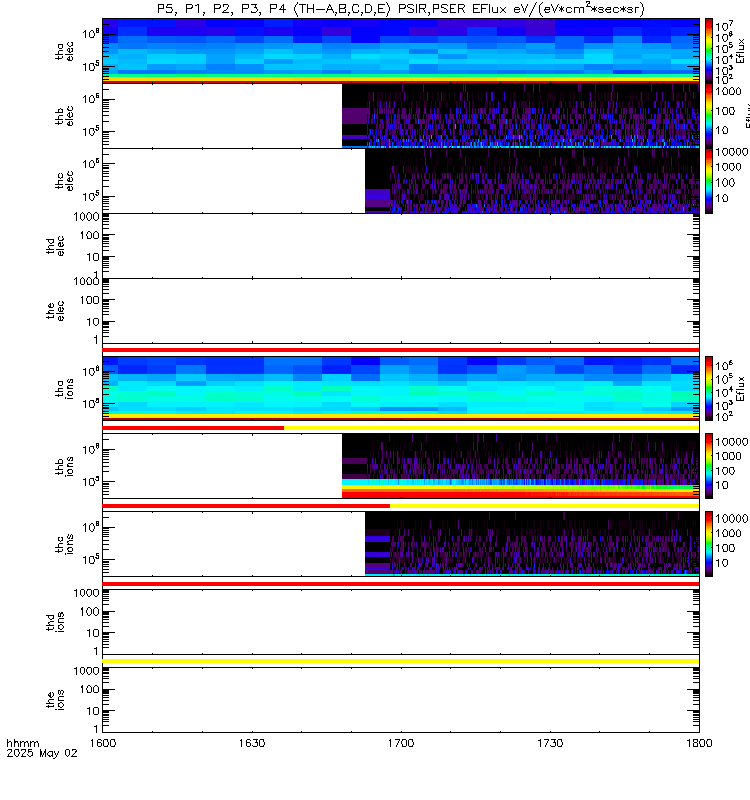Click the 'Eflux' label of tha elec colorbar
Viewport: 750px width, 800px height.
(x=741, y=51)
